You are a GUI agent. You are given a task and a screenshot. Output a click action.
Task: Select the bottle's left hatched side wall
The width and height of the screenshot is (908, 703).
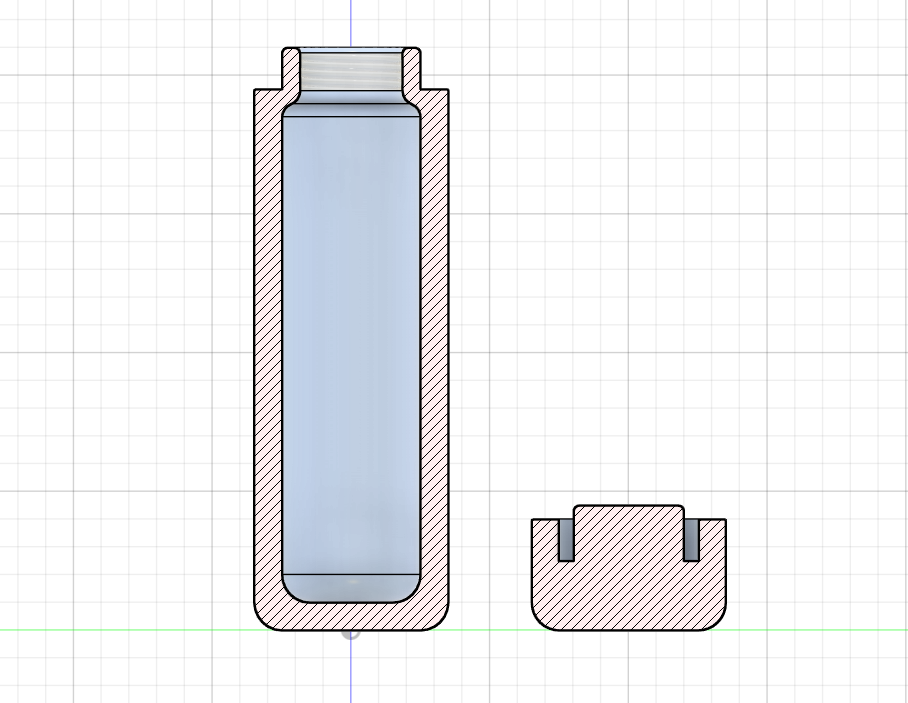(x=268, y=350)
